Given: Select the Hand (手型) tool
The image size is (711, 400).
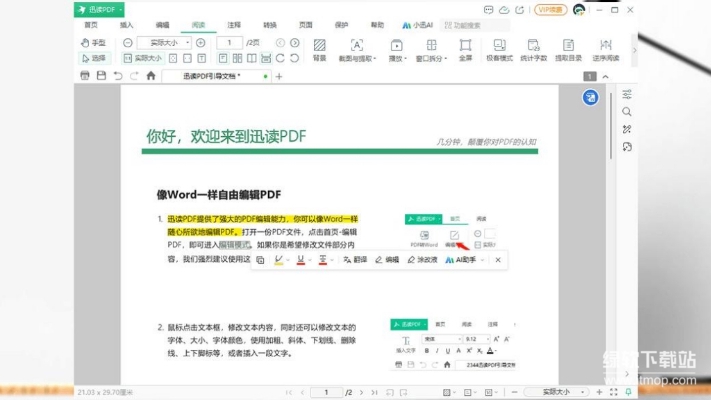Looking at the screenshot, I should pos(93,43).
